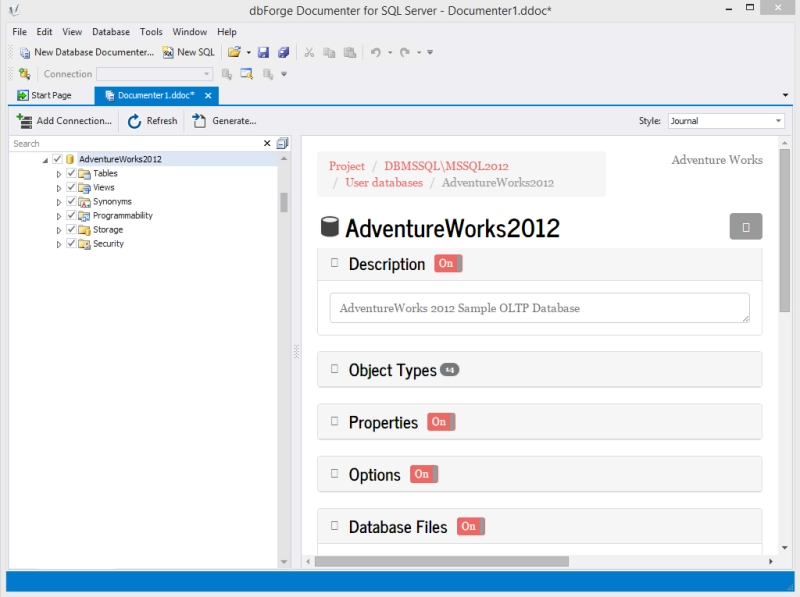Open the File menu
Viewport: 800px width, 597px height.
click(19, 32)
